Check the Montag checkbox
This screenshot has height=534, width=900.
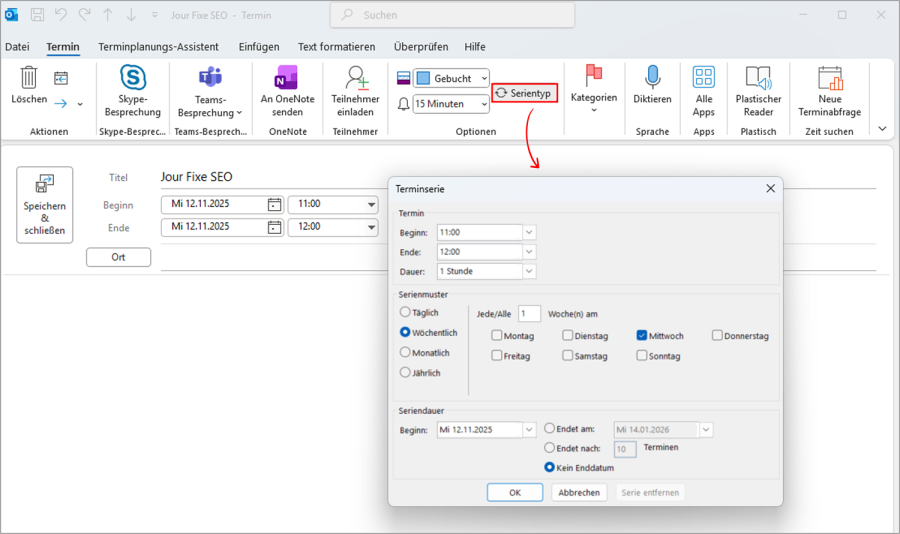(497, 335)
